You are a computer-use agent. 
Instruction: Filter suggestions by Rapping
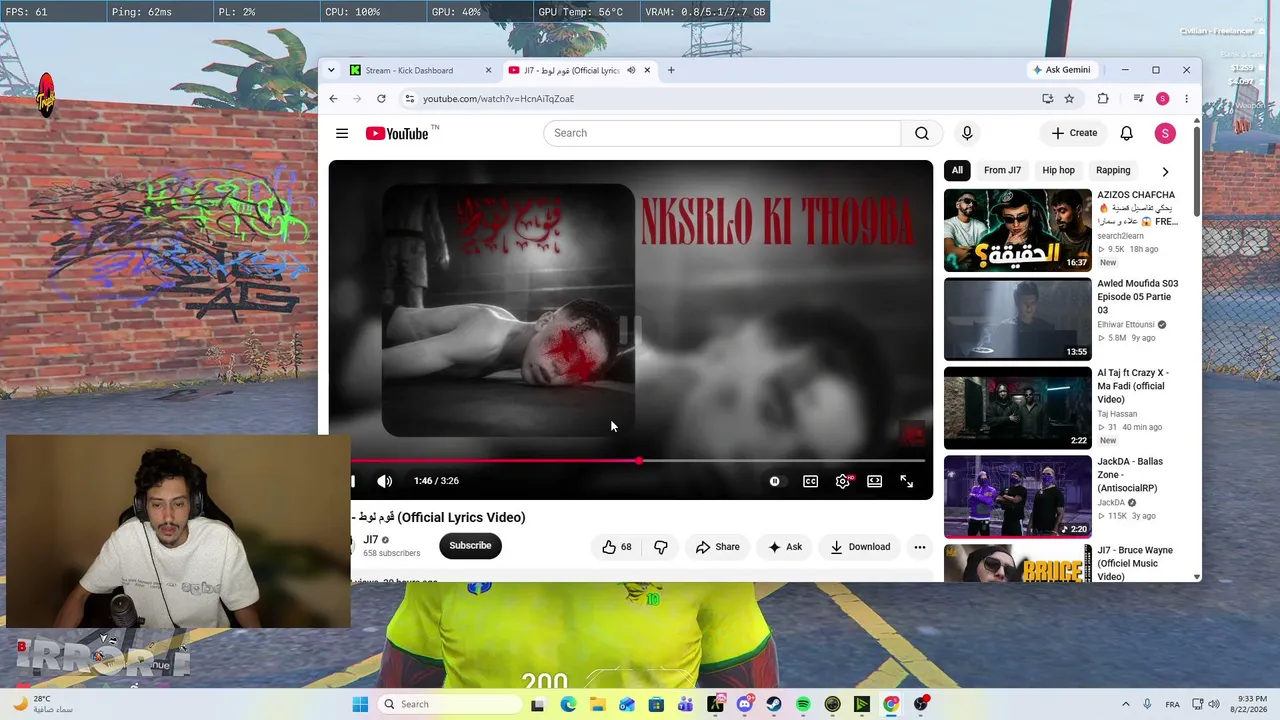click(1113, 170)
